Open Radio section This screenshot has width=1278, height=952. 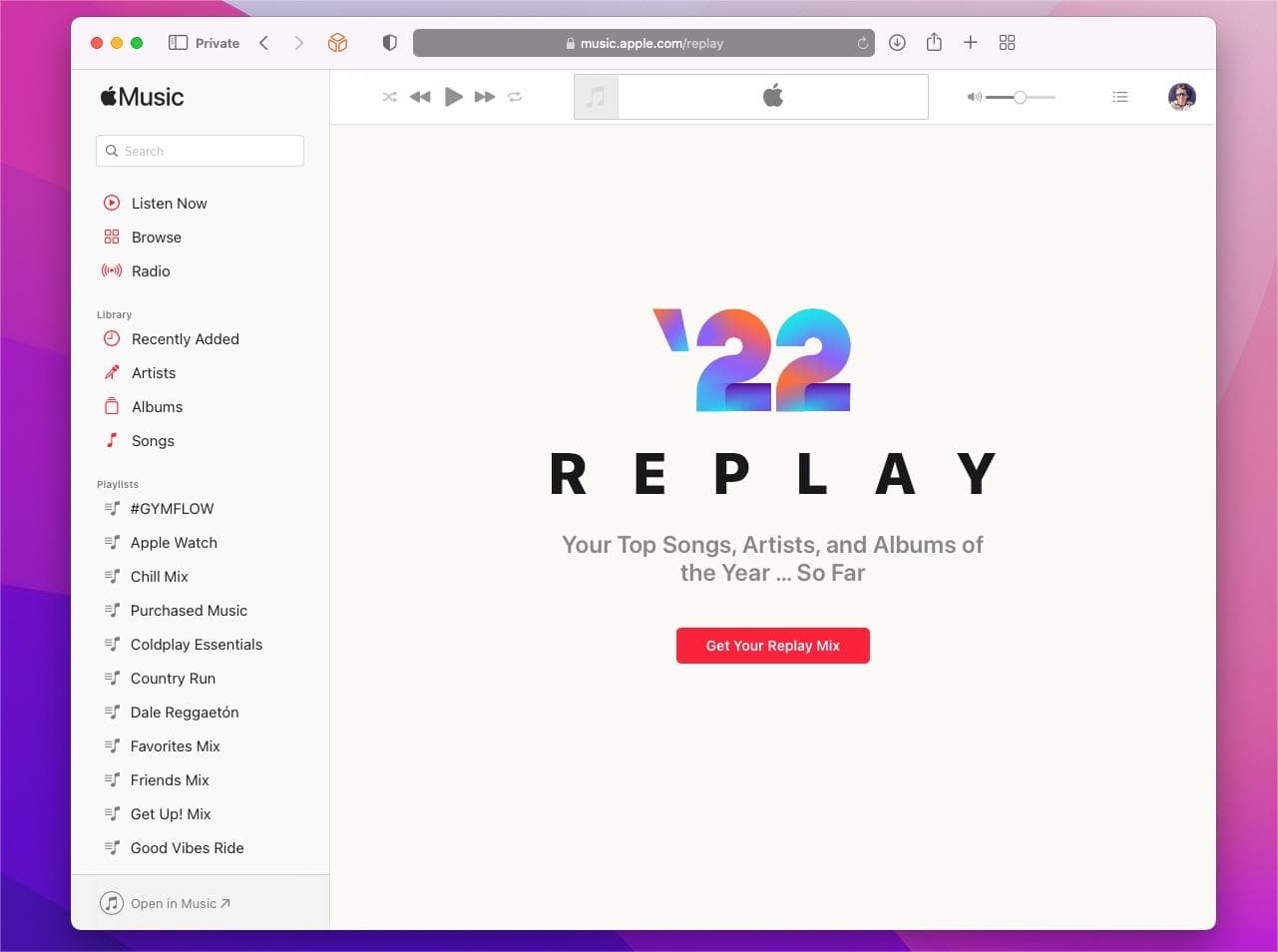click(136, 271)
